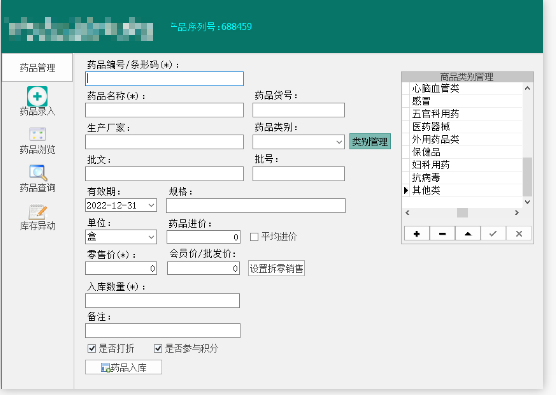Click the category list scroll left arrow

(x=407, y=212)
